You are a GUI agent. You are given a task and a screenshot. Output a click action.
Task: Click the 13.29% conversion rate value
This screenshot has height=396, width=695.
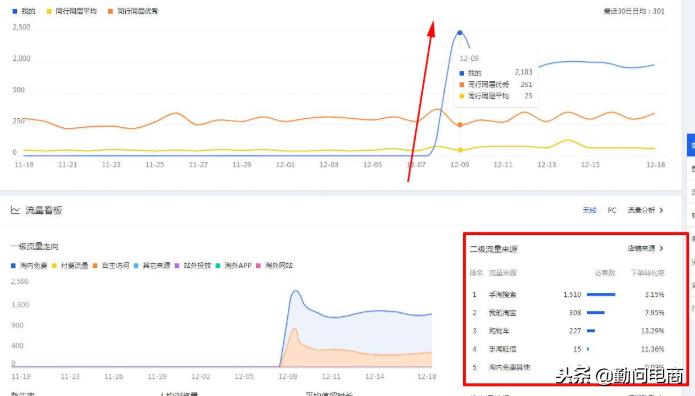point(652,331)
